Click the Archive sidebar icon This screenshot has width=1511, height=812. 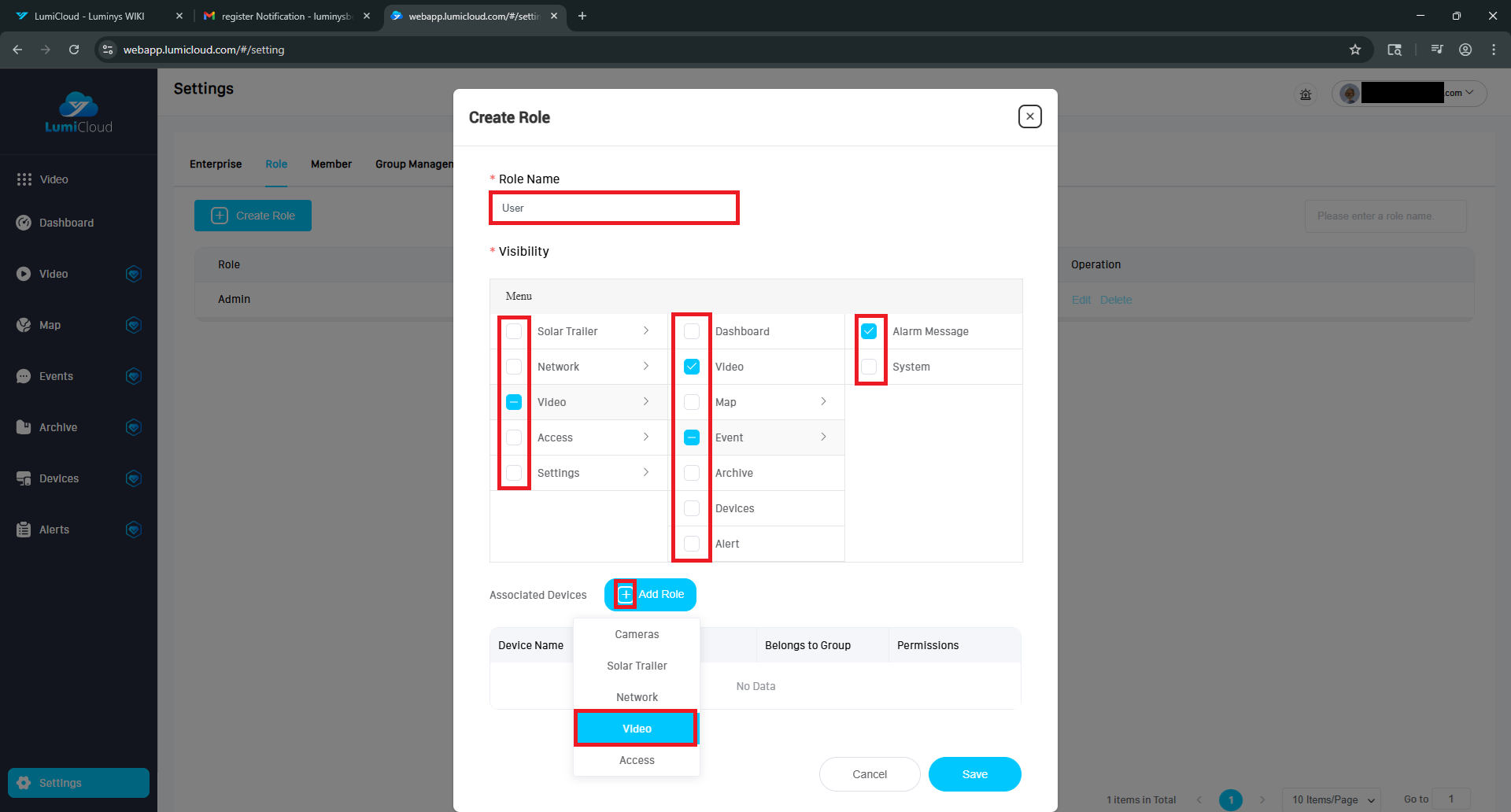24,427
